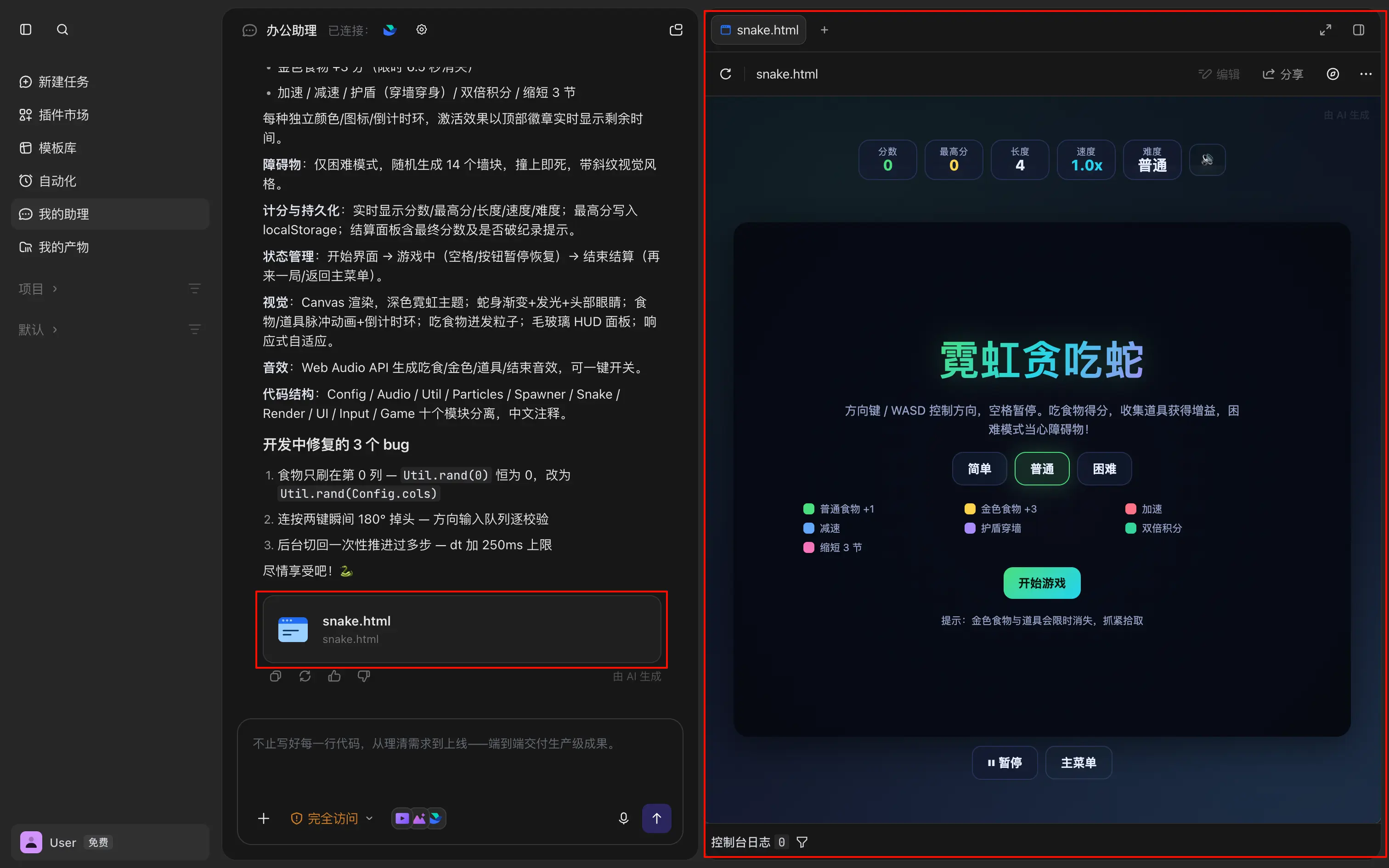Screen dimensions: 1389x868
Task: Add a new preview tab
Action: (x=824, y=30)
